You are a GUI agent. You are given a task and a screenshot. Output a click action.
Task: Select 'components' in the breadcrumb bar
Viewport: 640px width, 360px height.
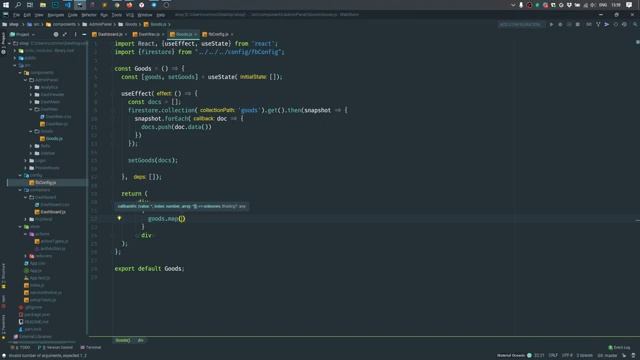(x=61, y=24)
